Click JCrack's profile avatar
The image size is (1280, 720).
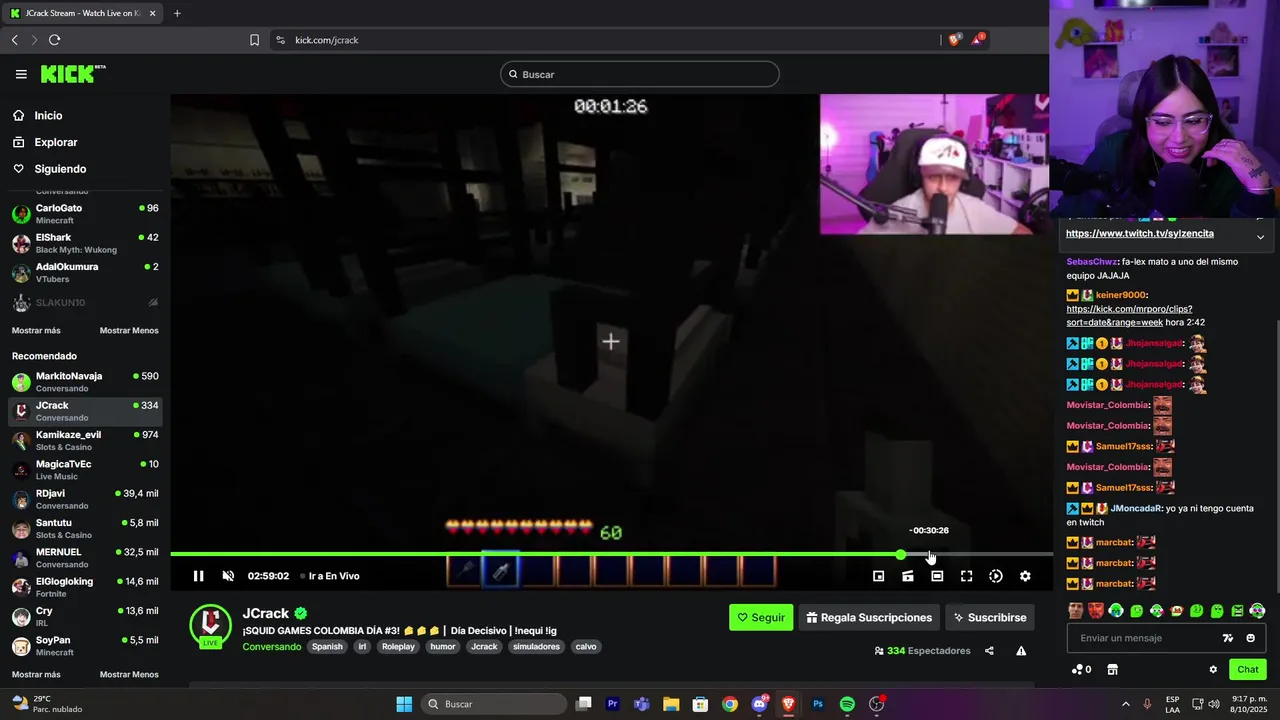tap(210, 626)
